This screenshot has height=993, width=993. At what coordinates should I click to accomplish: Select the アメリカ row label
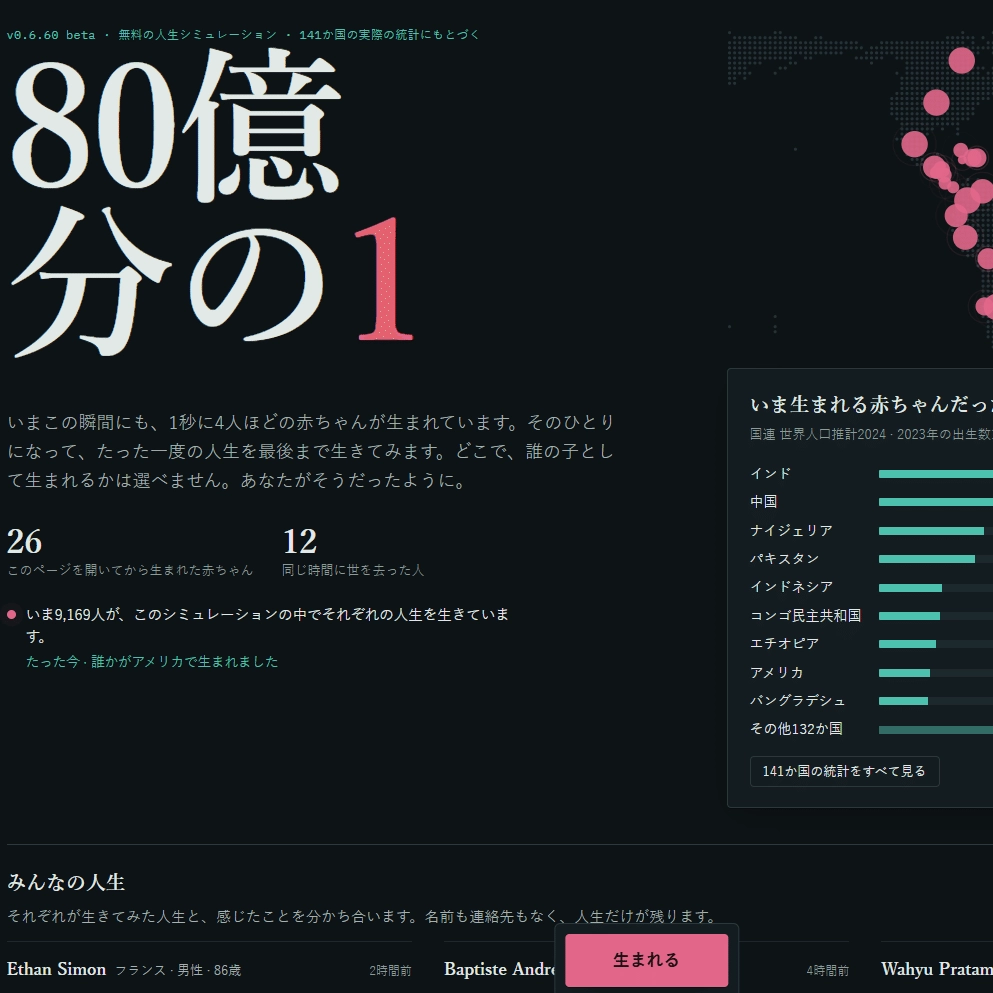[776, 673]
